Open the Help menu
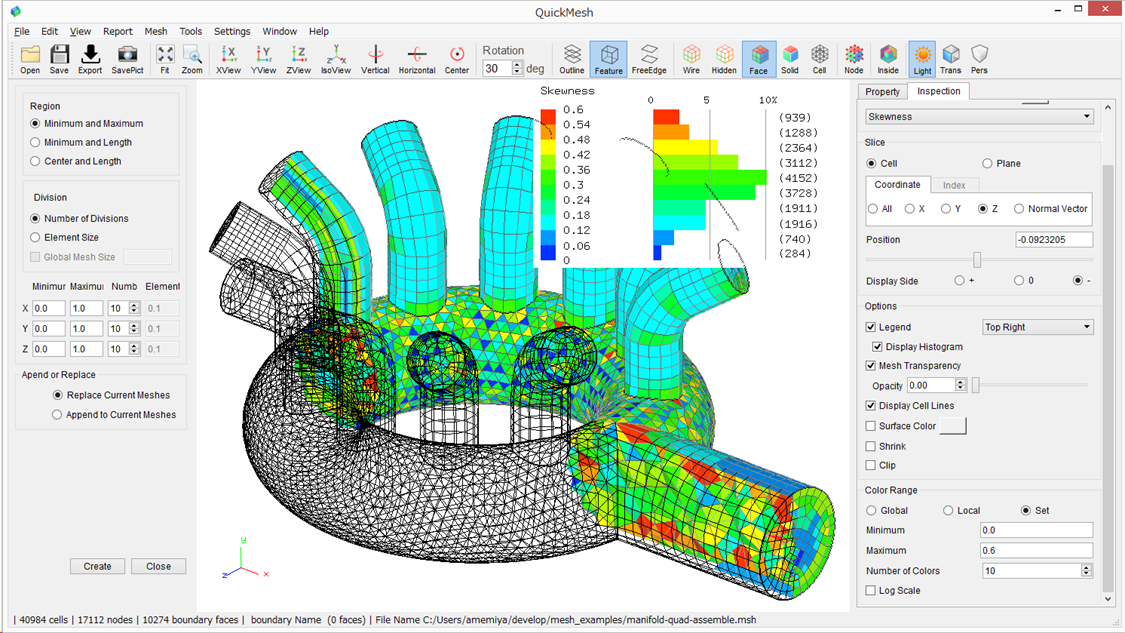 pos(319,32)
